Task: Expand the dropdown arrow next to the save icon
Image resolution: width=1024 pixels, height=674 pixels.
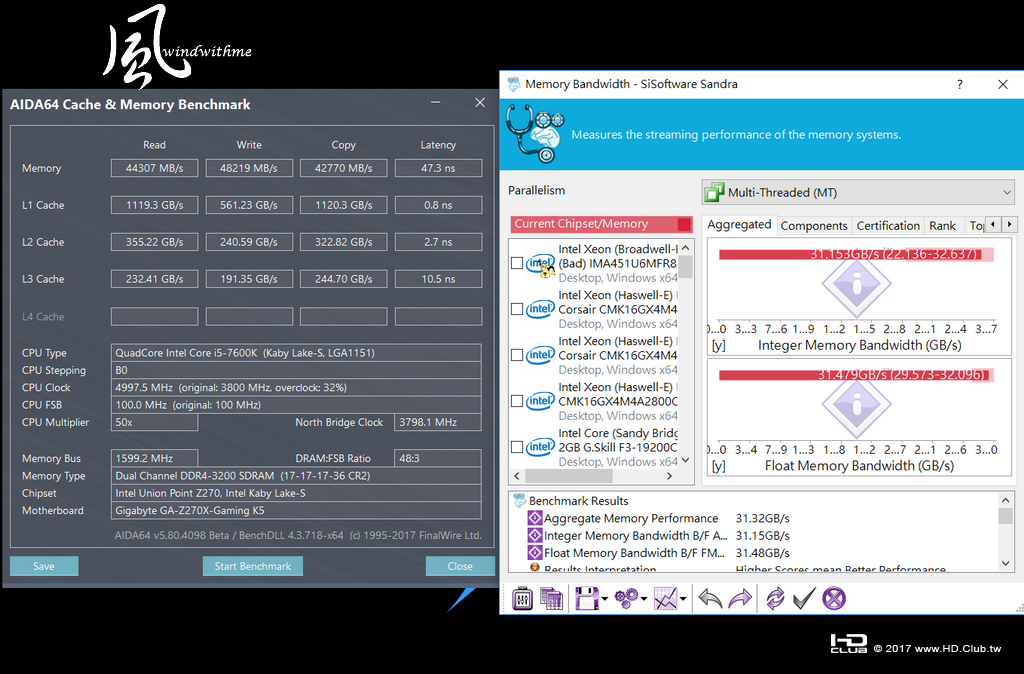Action: click(605, 599)
